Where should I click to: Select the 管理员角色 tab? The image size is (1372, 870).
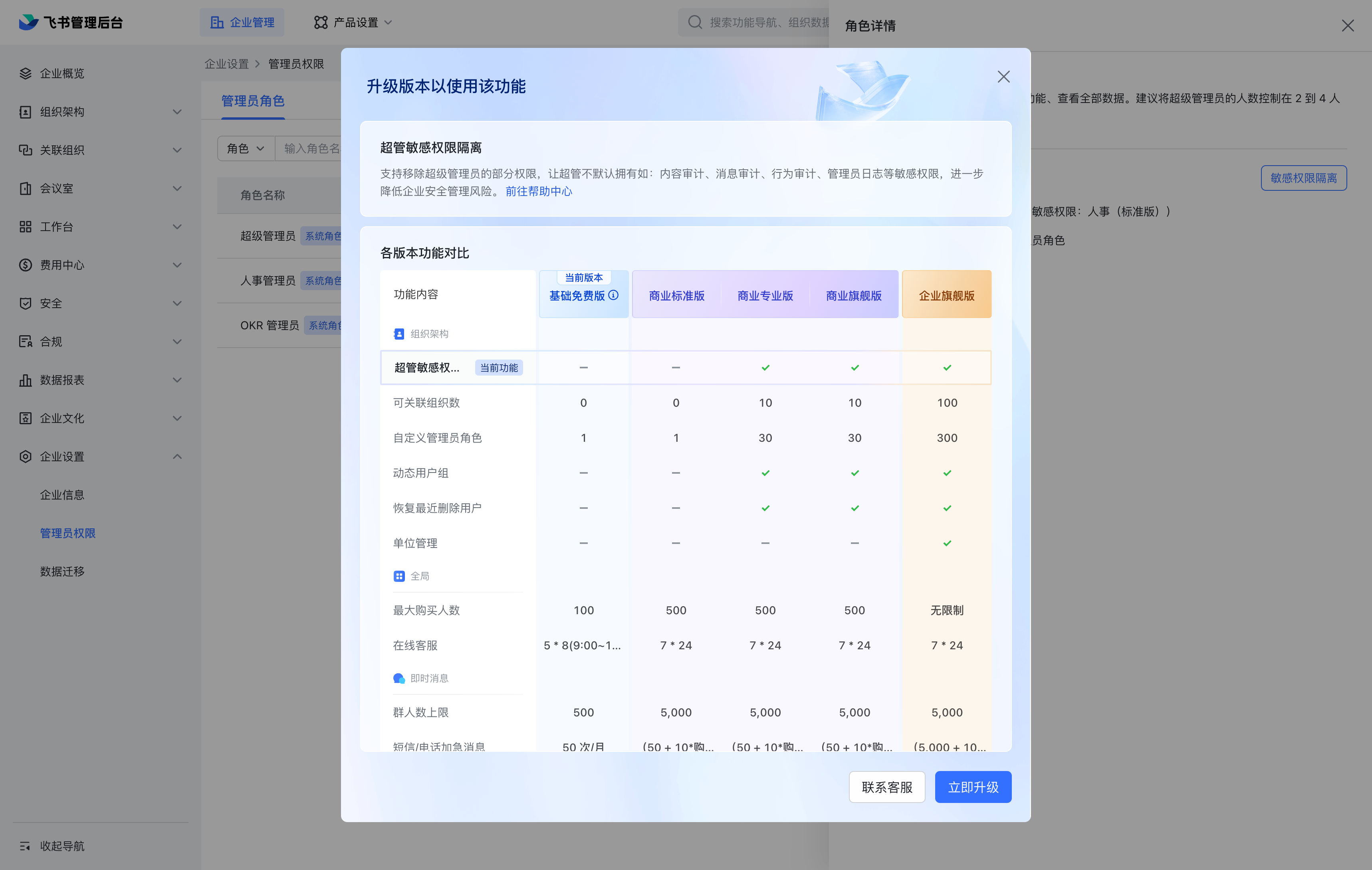[253, 101]
